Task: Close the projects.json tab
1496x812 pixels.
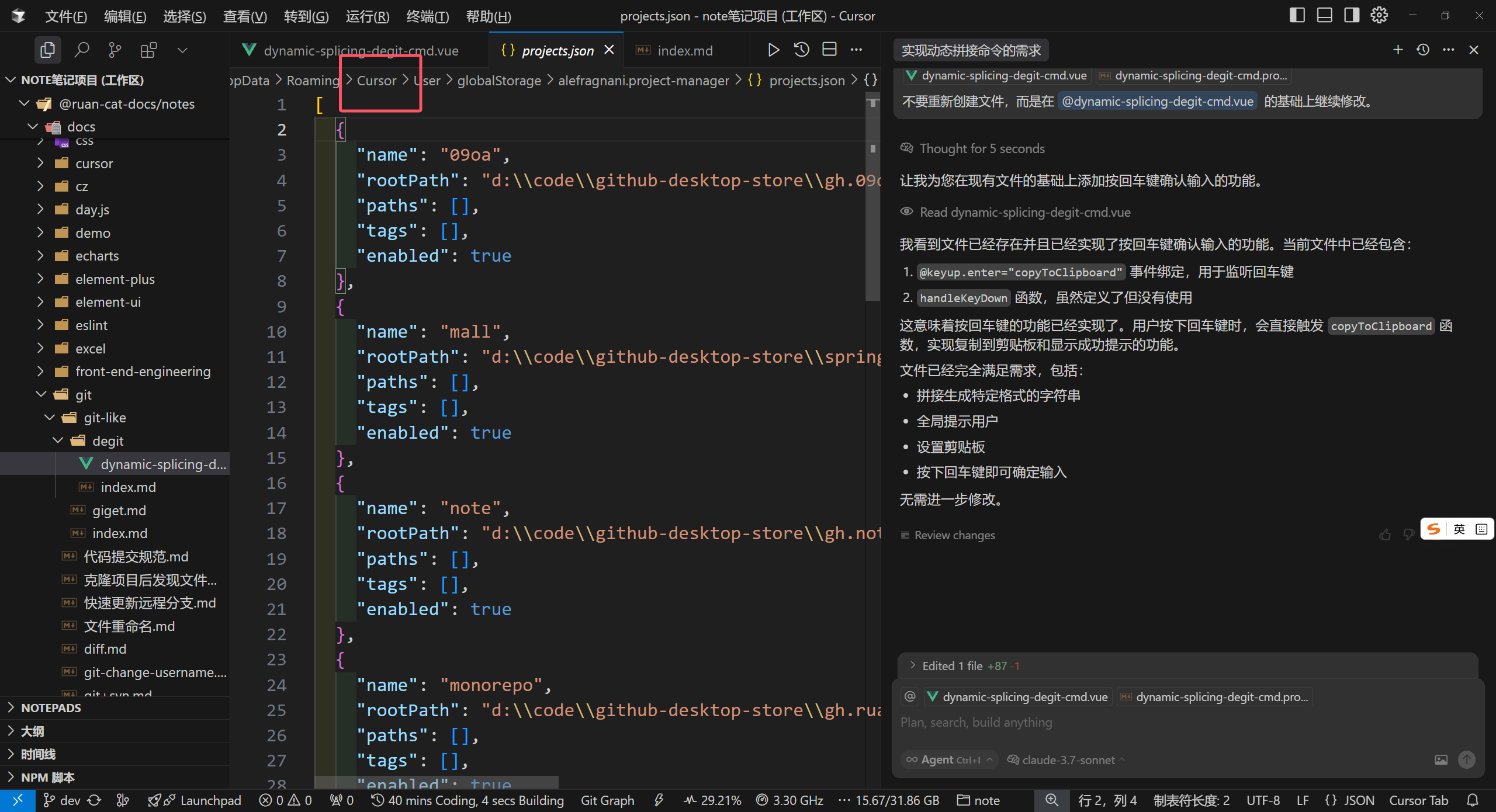Action: [609, 50]
